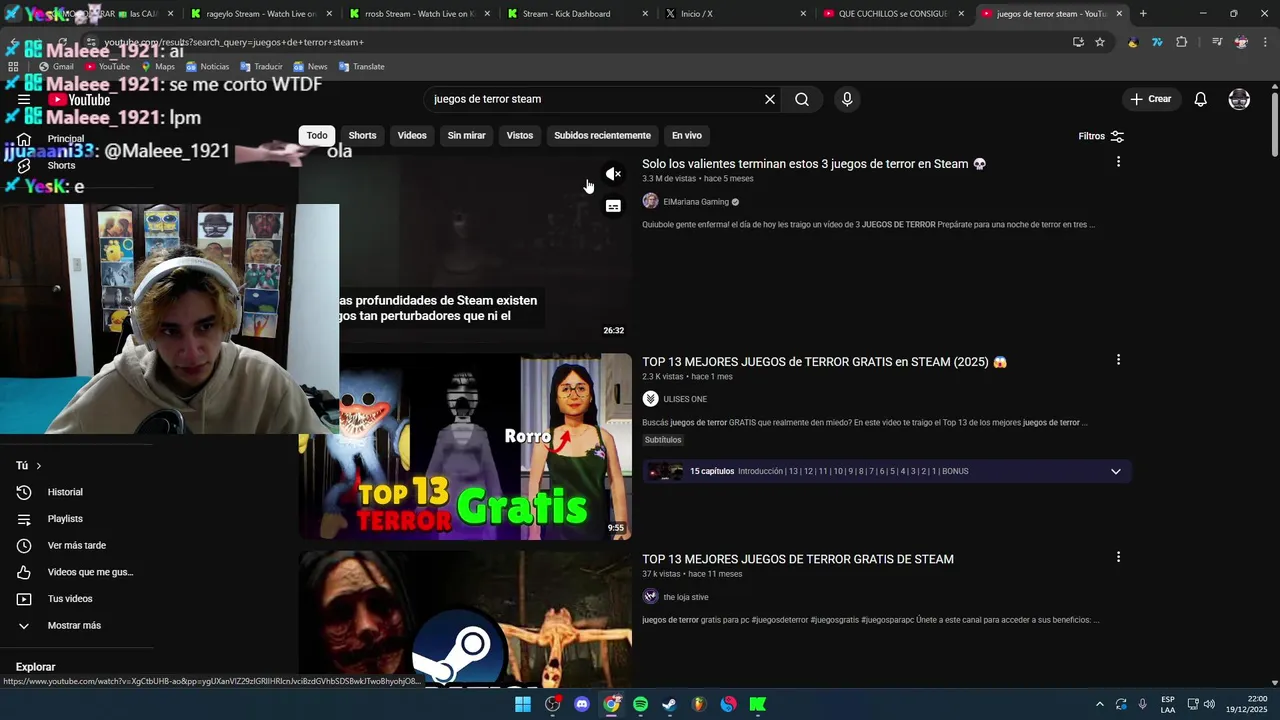Open TOP 13 MEJORES JUEGOS DE TERROR GRATIS DE STEAM
This screenshot has width=1280, height=720.
coord(798,559)
